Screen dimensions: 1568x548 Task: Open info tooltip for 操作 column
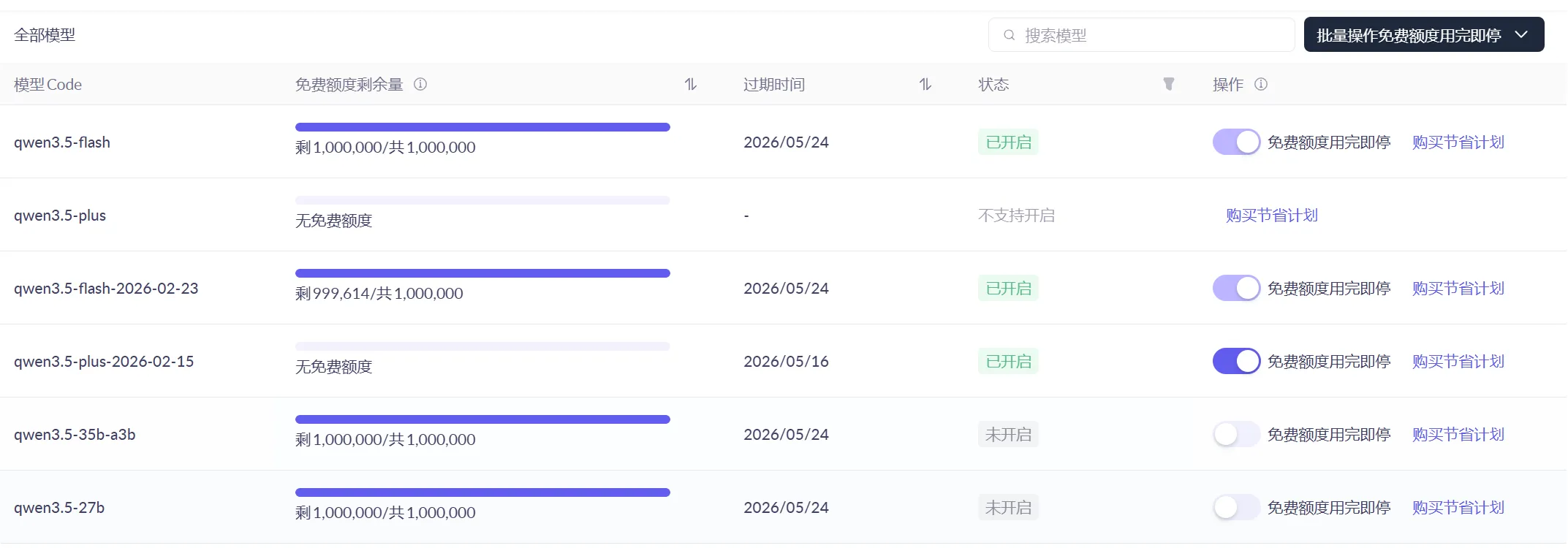click(x=1261, y=84)
